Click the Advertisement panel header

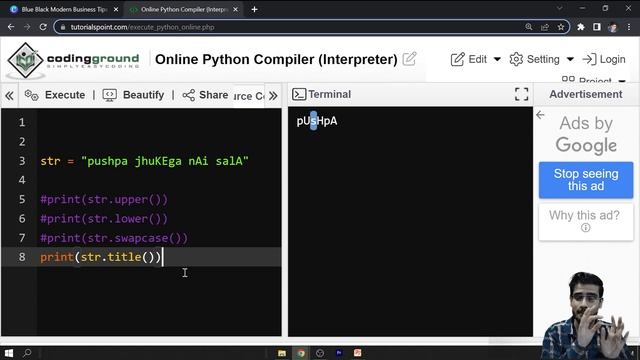586,94
